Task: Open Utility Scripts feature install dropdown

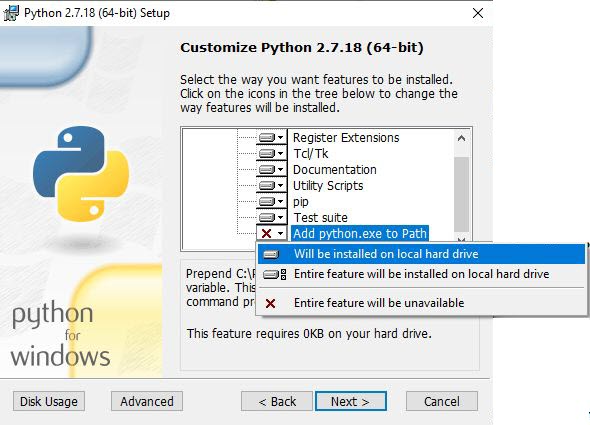Action: 271,186
